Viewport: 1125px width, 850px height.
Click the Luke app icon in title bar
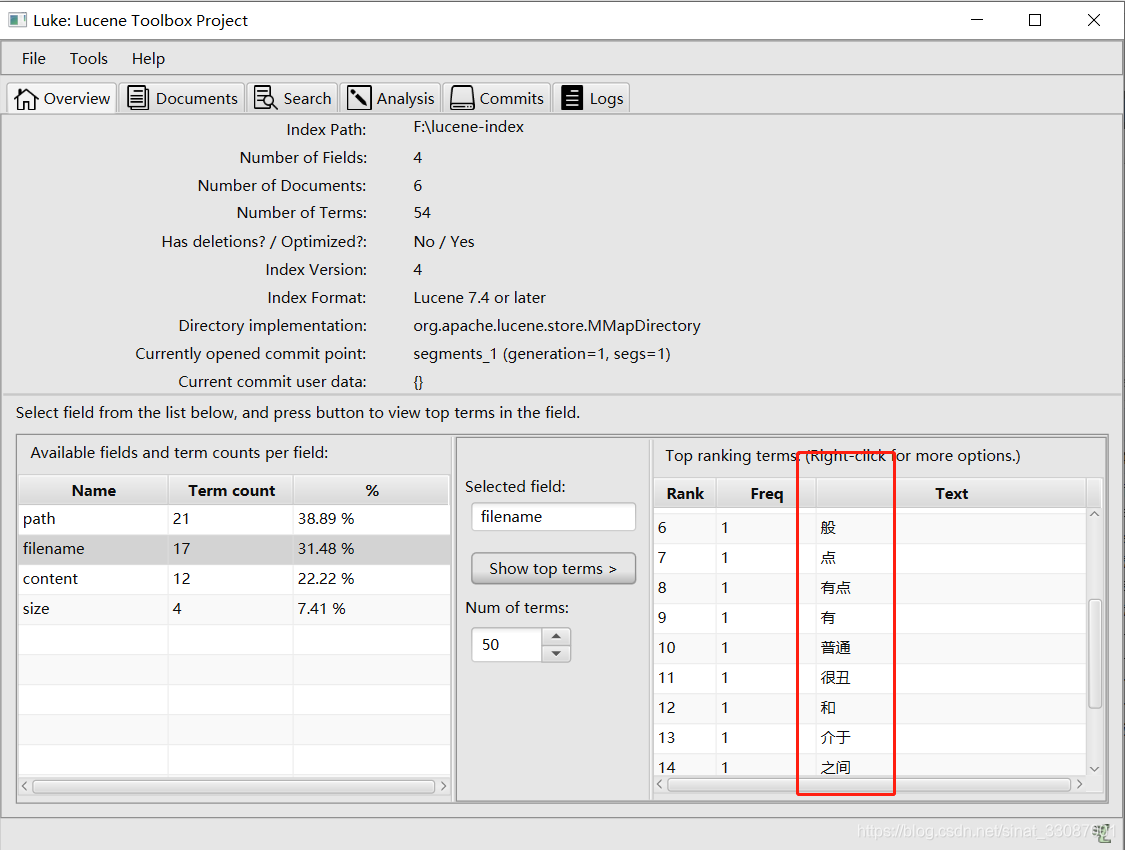coord(18,20)
